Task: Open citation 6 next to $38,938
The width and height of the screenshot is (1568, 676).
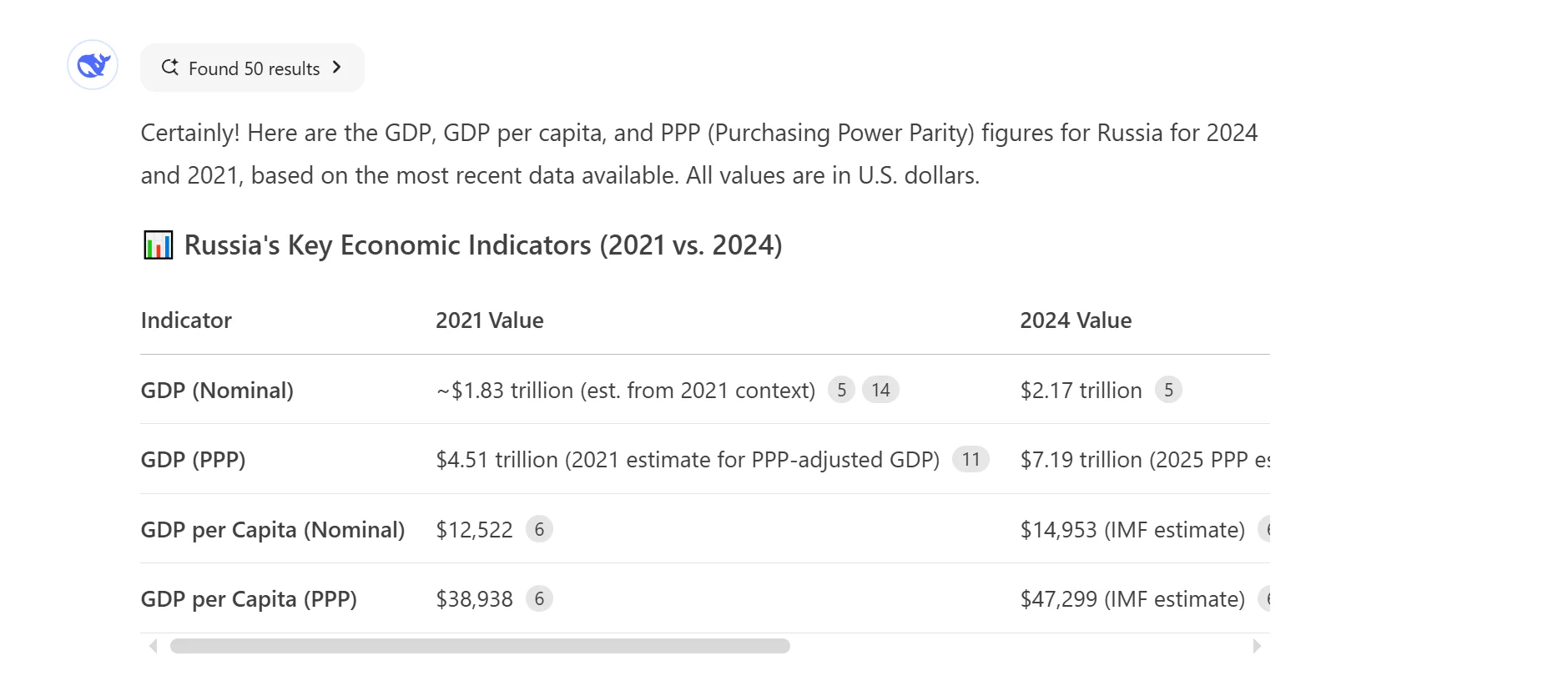Action: (x=539, y=598)
